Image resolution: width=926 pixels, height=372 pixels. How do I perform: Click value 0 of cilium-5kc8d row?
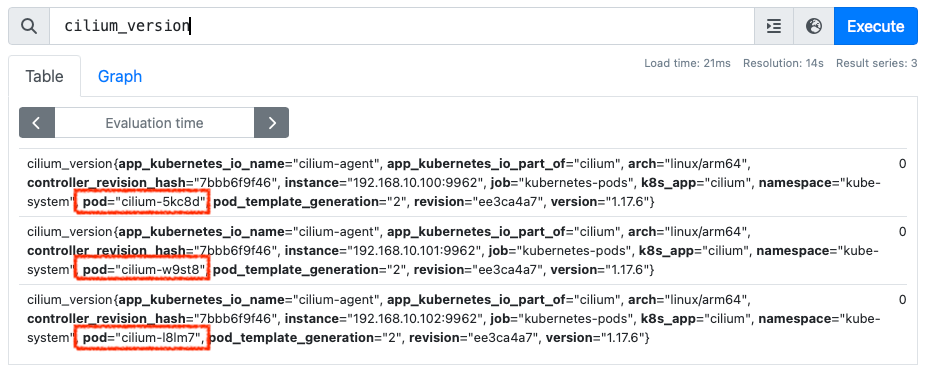coord(902,164)
